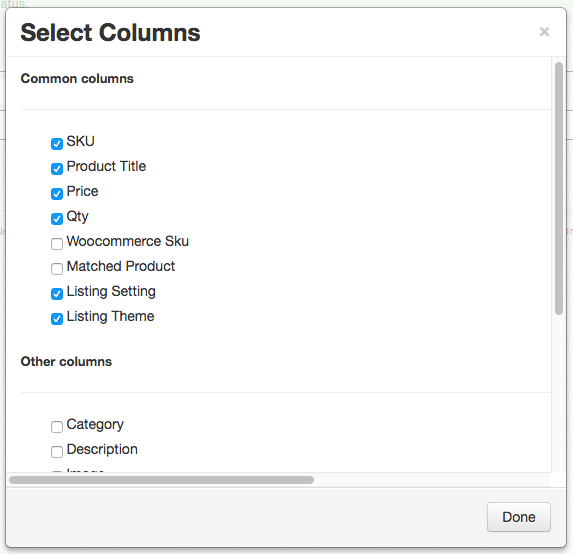
Task: Click the Other columns heading
Action: tap(66, 361)
